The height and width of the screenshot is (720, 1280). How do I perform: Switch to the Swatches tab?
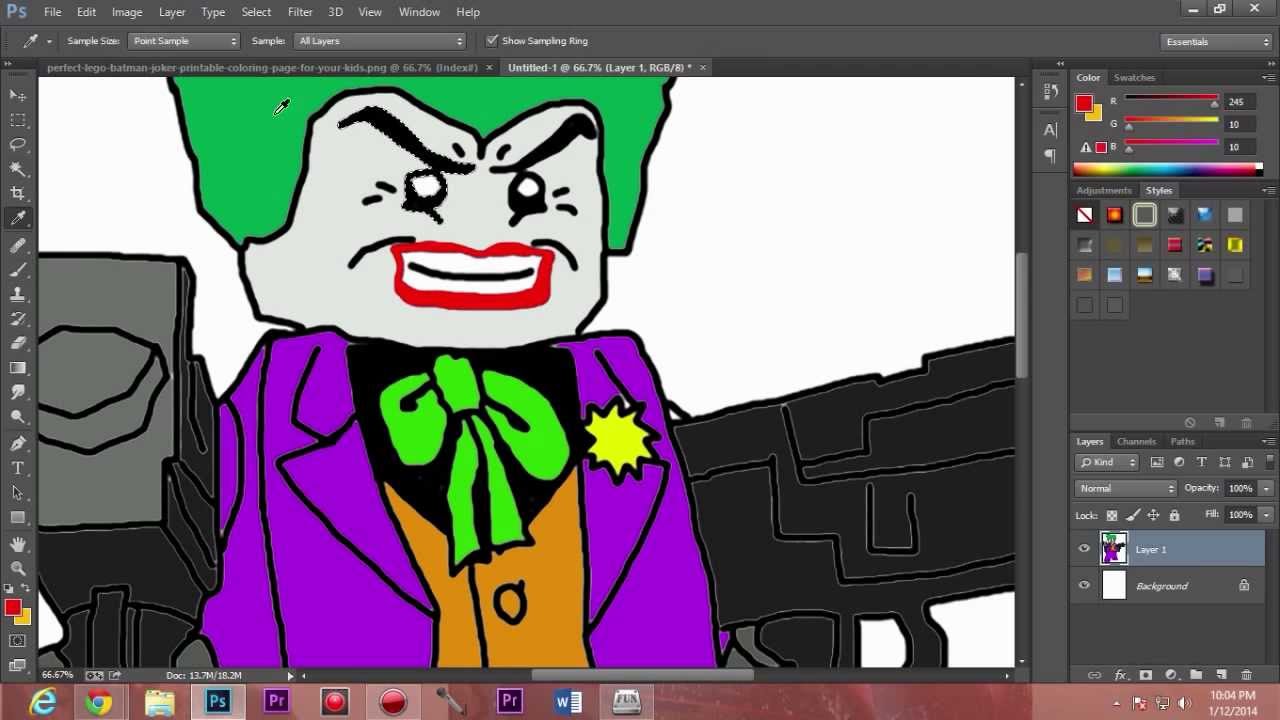pyautogui.click(x=1134, y=77)
